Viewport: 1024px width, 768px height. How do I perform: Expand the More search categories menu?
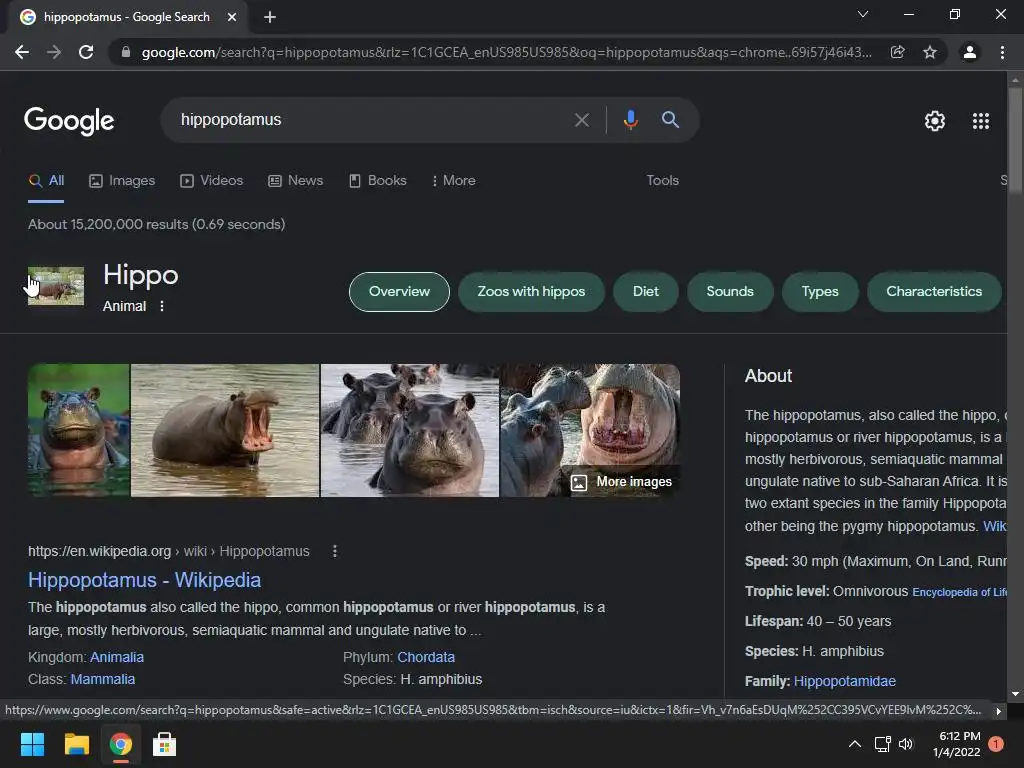coord(453,181)
